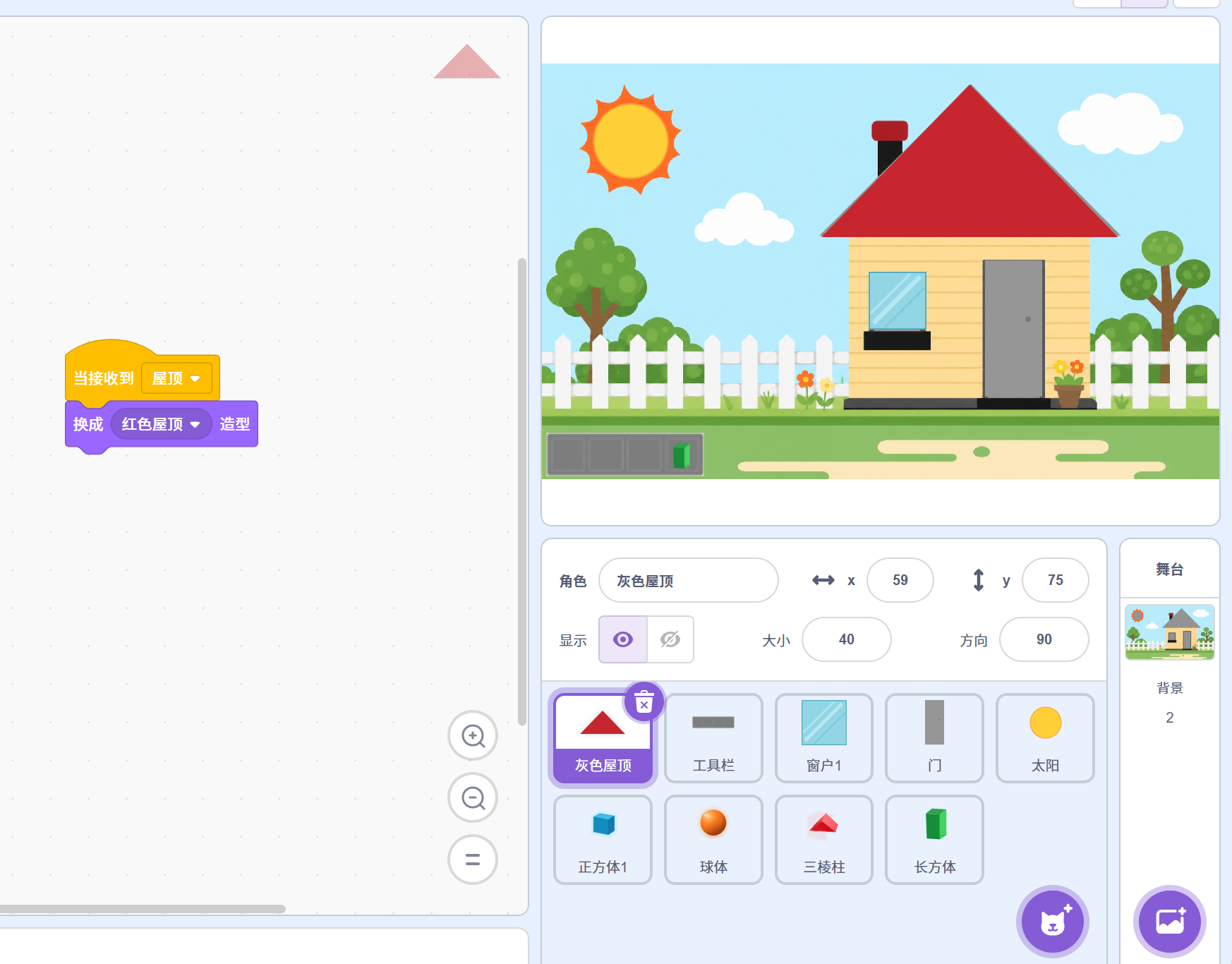
Task: Select the 太阳 sprite
Action: tap(1045, 738)
